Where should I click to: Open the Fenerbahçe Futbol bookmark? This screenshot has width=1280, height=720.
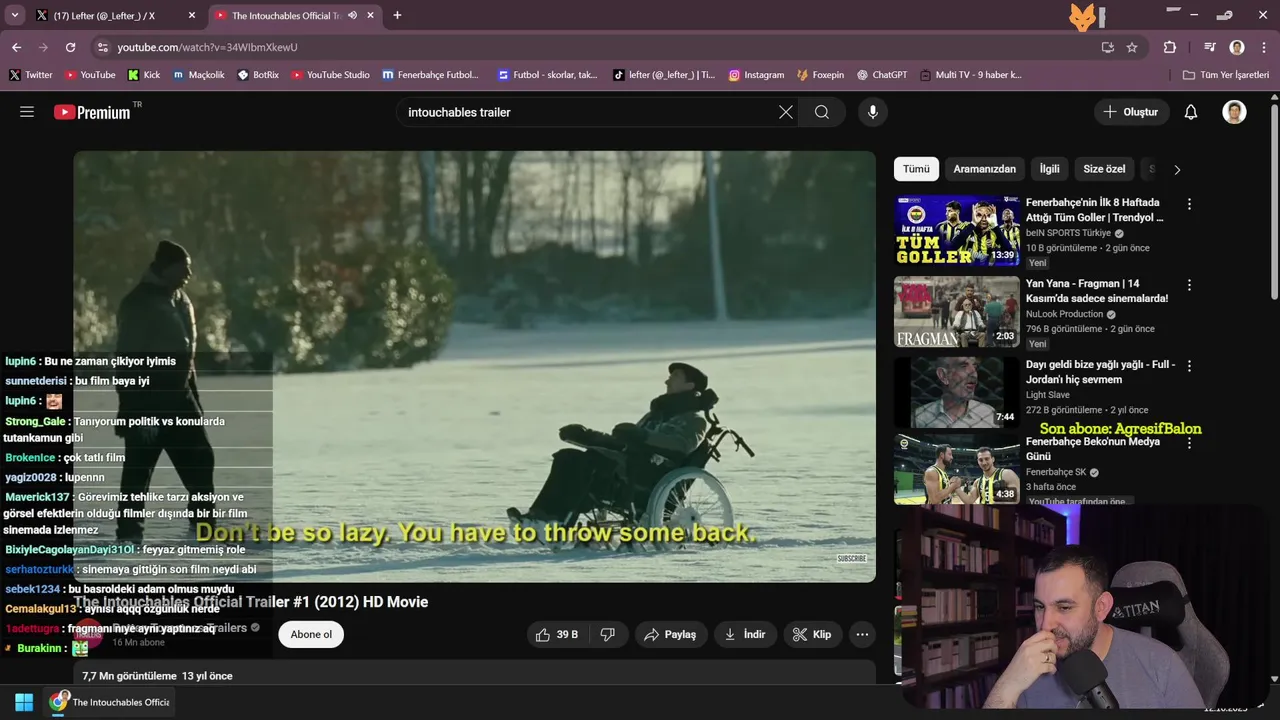click(x=431, y=75)
